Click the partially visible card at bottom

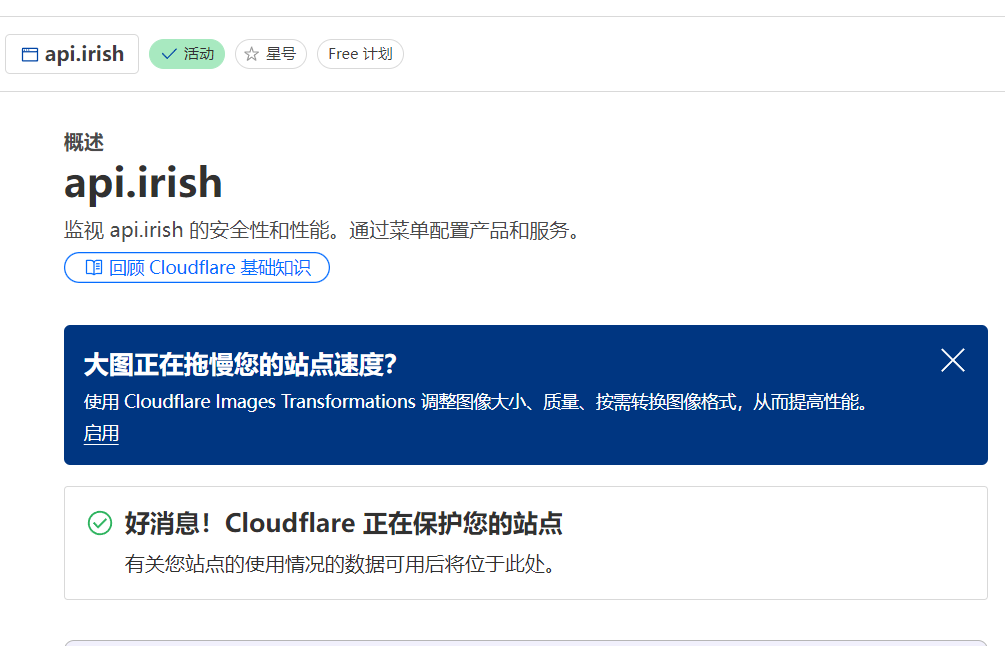(526, 643)
